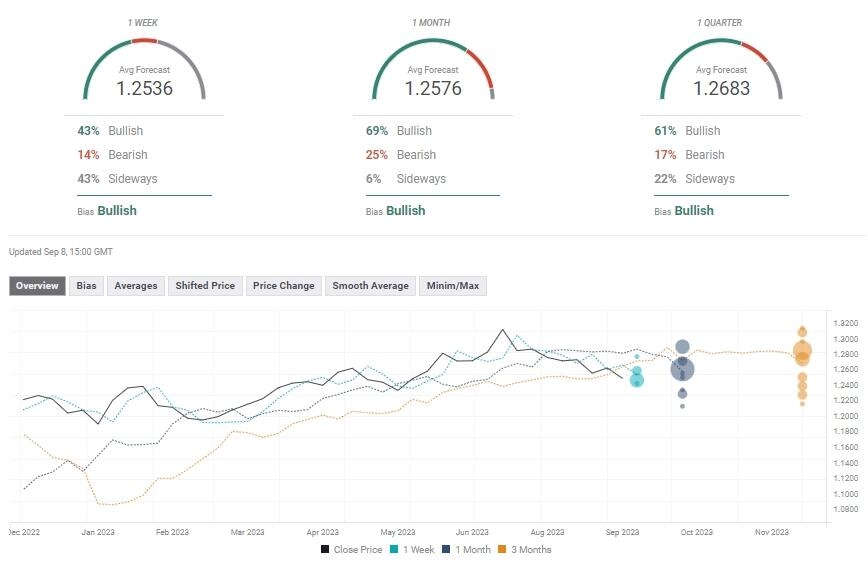Switch to the Bias tab
This screenshot has width=868, height=563.
tap(87, 286)
